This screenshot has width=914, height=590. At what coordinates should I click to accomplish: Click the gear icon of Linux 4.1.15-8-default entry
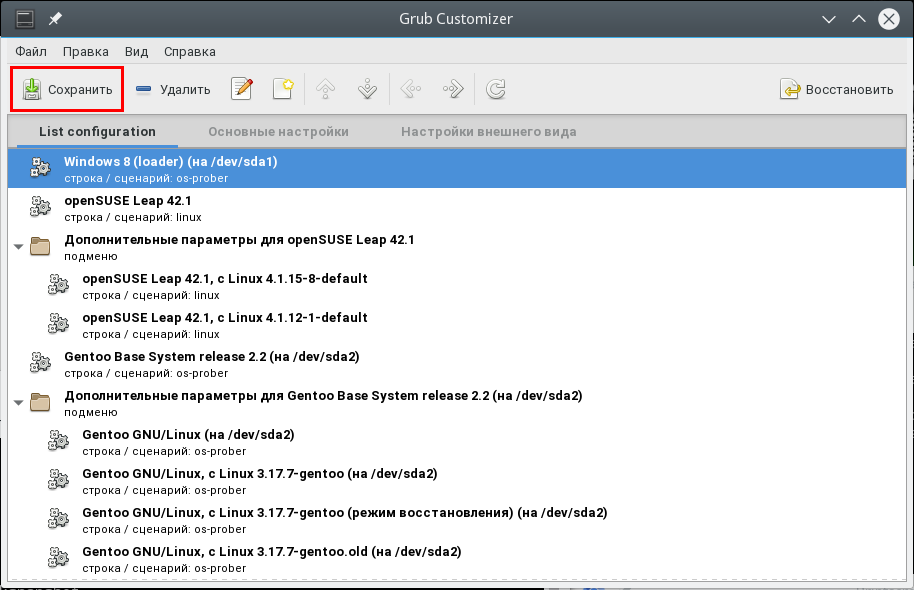click(58, 285)
